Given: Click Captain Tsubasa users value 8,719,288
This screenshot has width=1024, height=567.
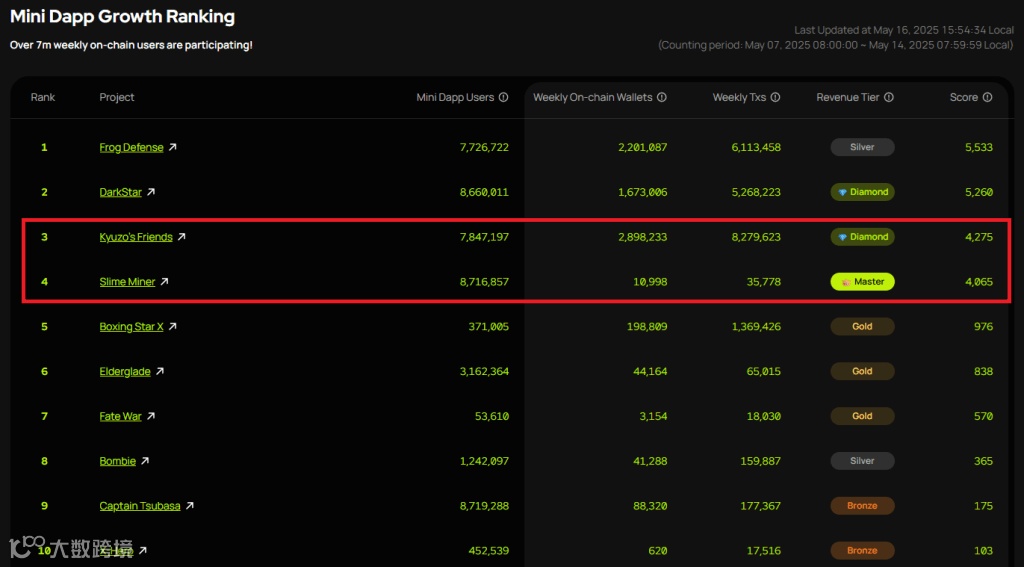Looking at the screenshot, I should coord(484,506).
